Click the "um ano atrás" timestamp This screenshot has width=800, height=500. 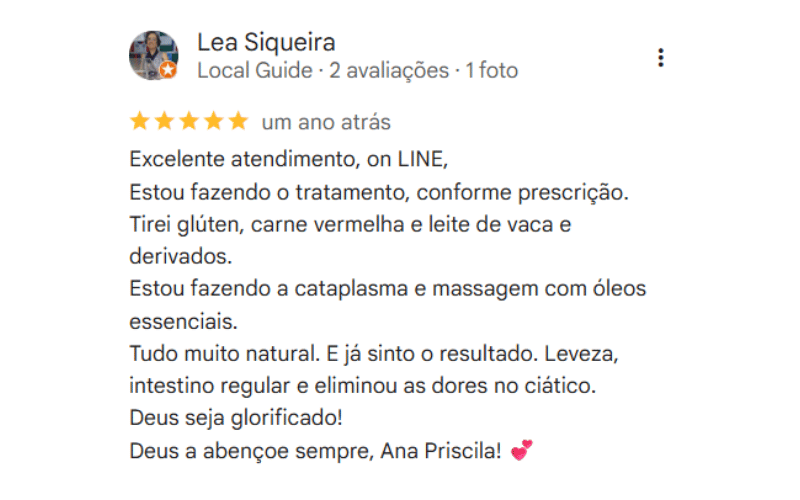326,123
